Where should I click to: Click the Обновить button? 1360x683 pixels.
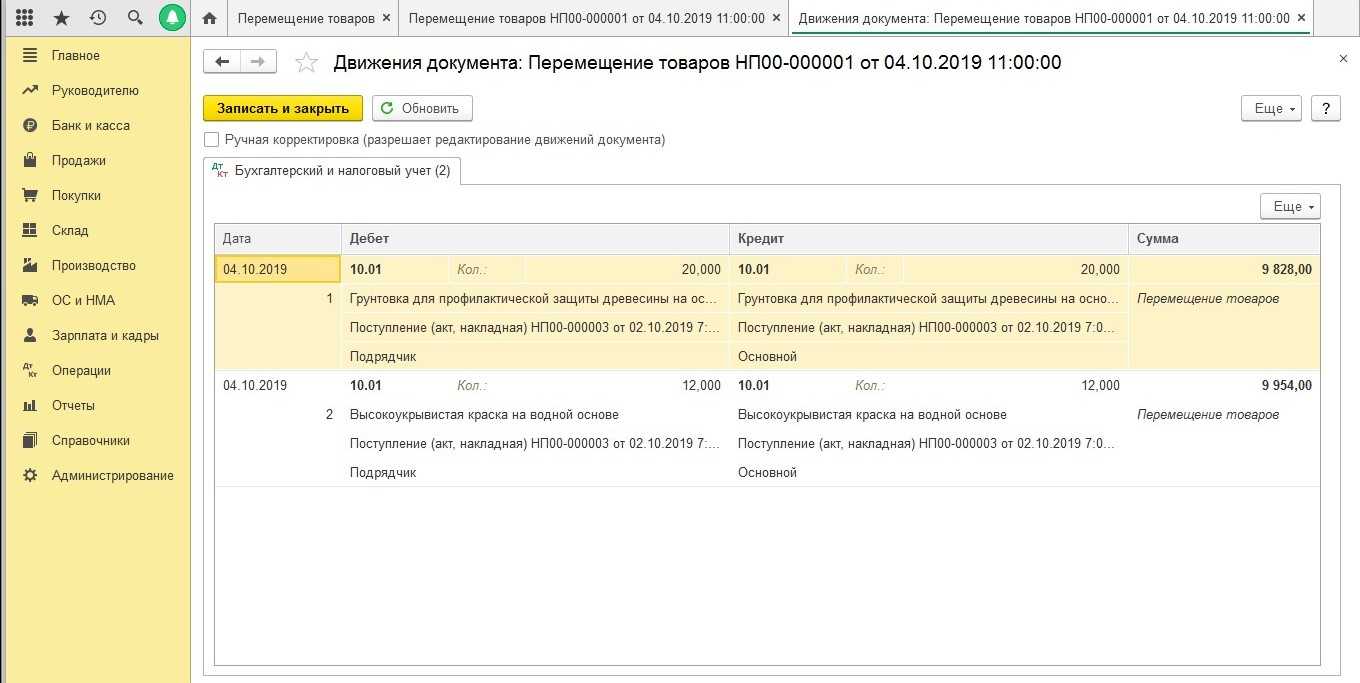point(421,108)
